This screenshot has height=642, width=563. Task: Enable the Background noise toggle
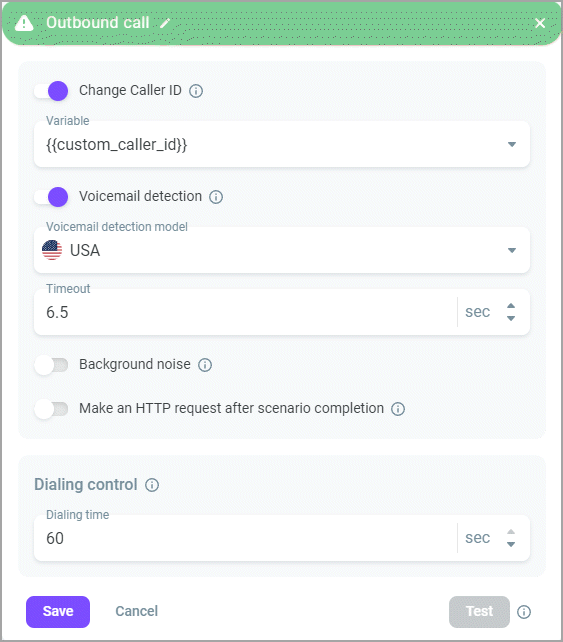(51, 365)
